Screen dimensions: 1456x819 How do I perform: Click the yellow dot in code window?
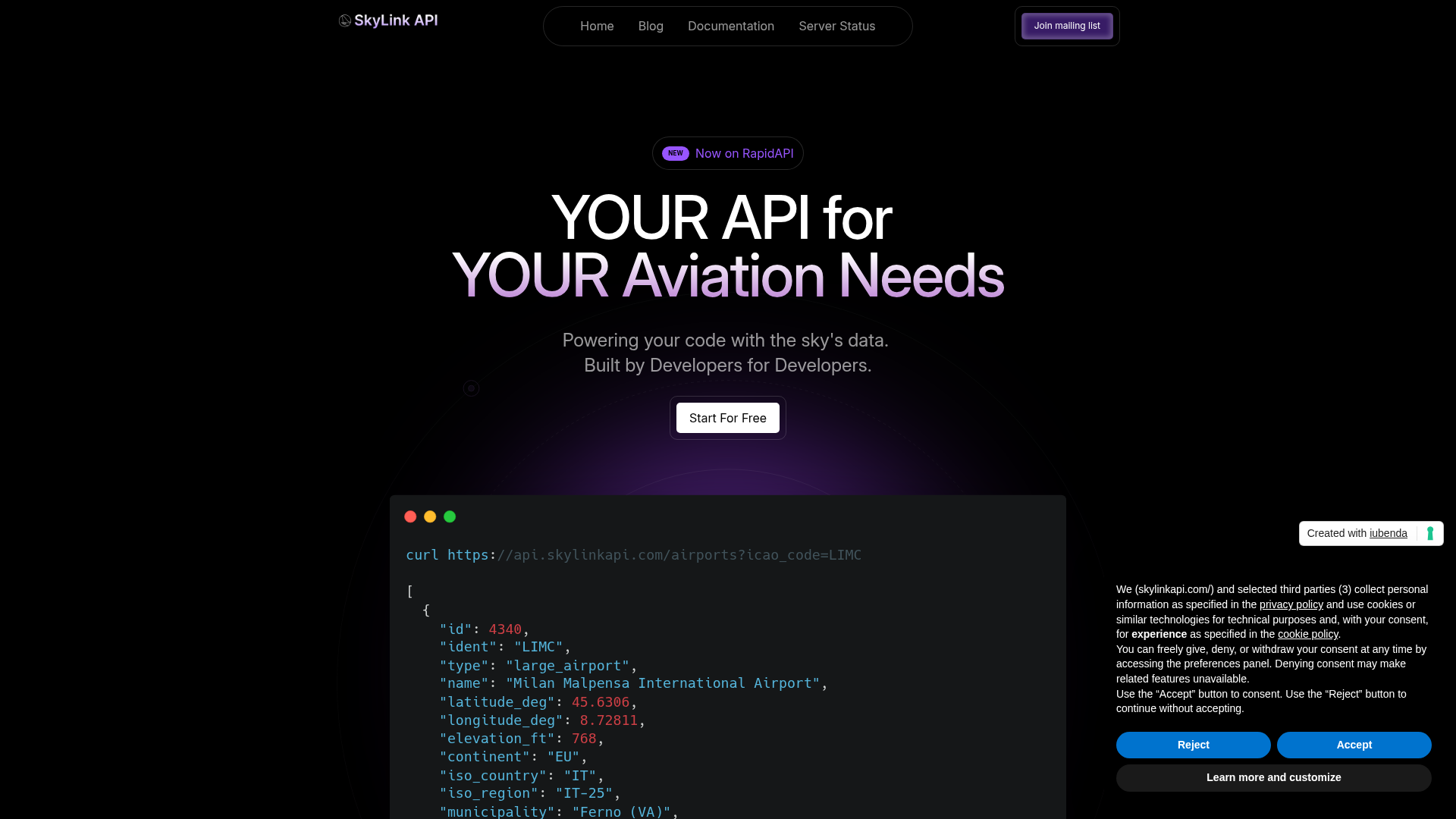430,516
